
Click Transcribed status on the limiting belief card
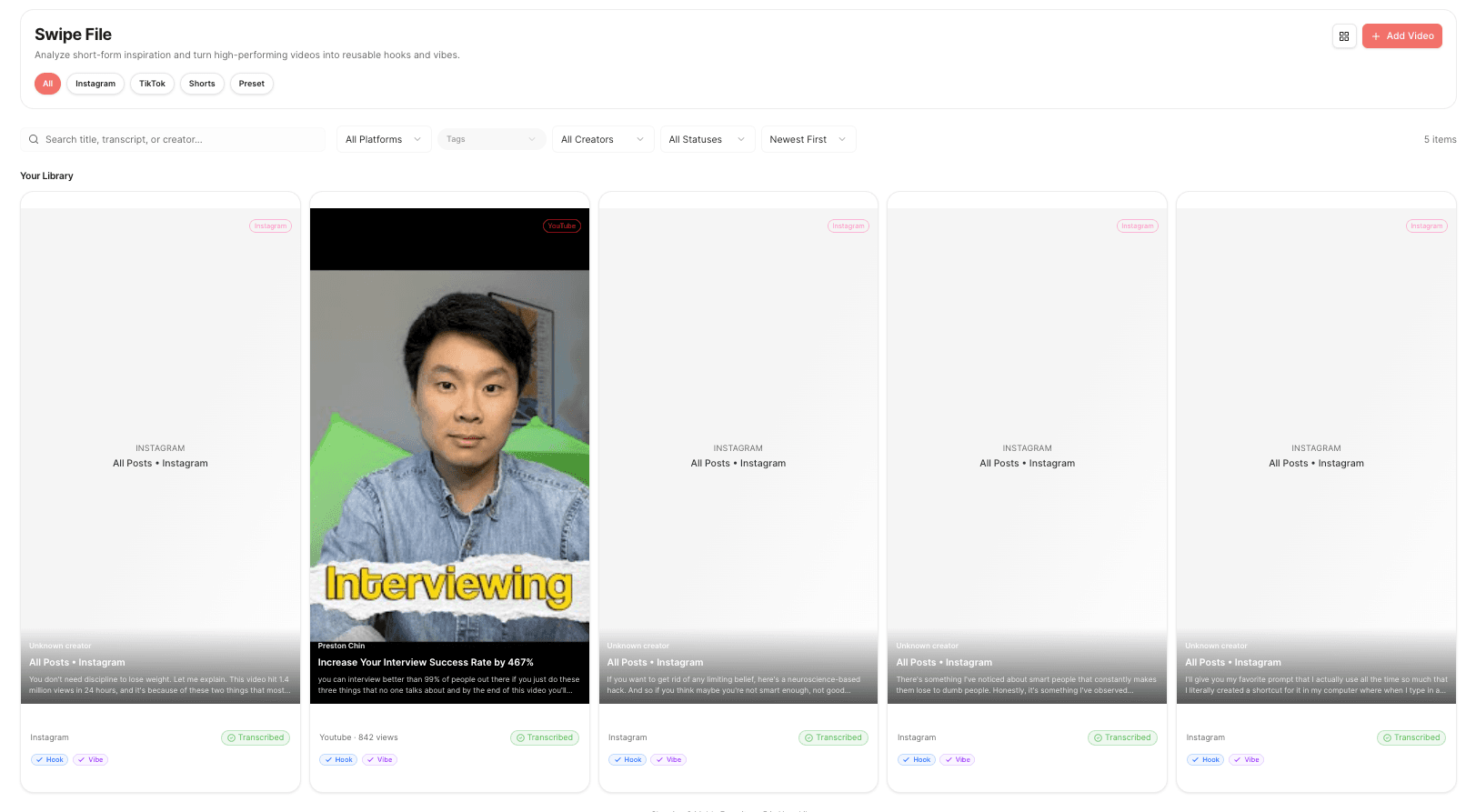833,737
